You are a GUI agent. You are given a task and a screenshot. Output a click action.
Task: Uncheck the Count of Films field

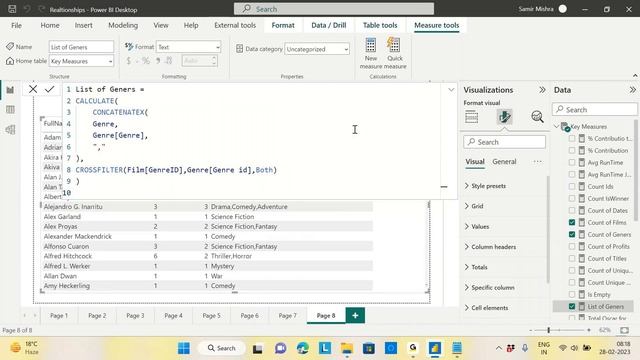572,222
